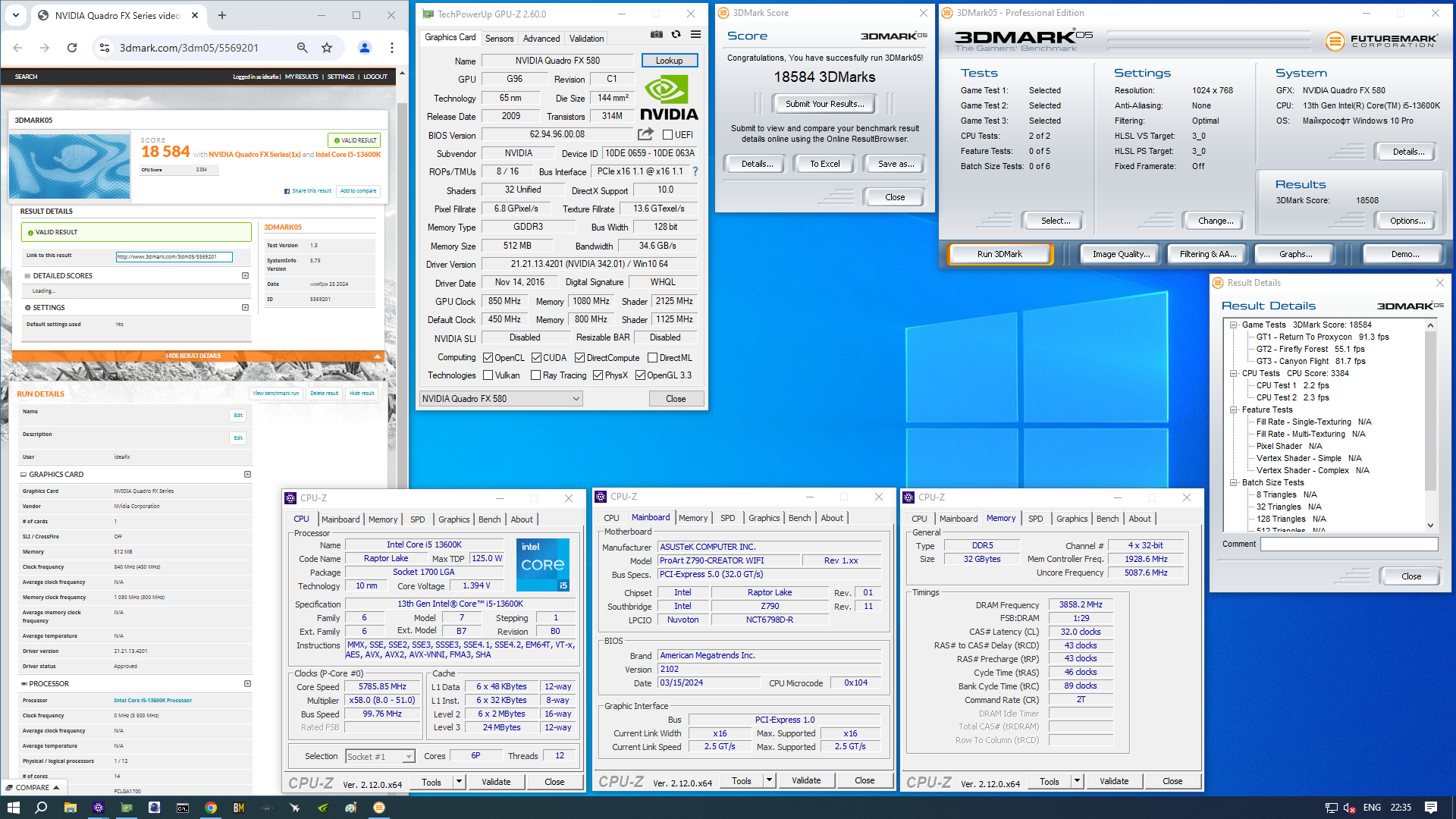Click the NVIDIA logo in GPU-Z
Image resolution: width=1456 pixels, height=819 pixels.
(x=669, y=99)
